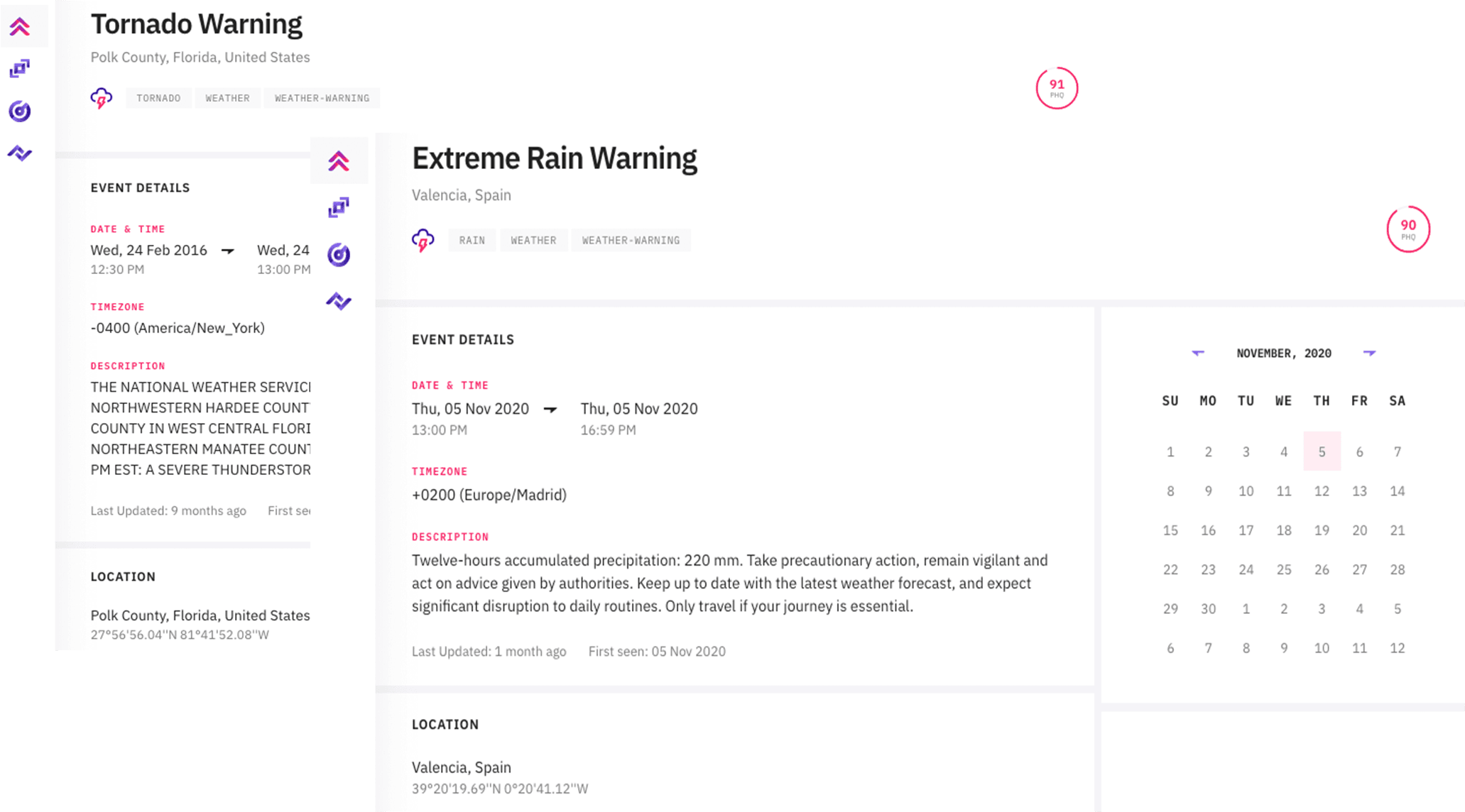Viewport: 1465px width, 812px height.
Task: Select the target swirl icon in the Extreme Rain sidebar
Action: [x=339, y=254]
